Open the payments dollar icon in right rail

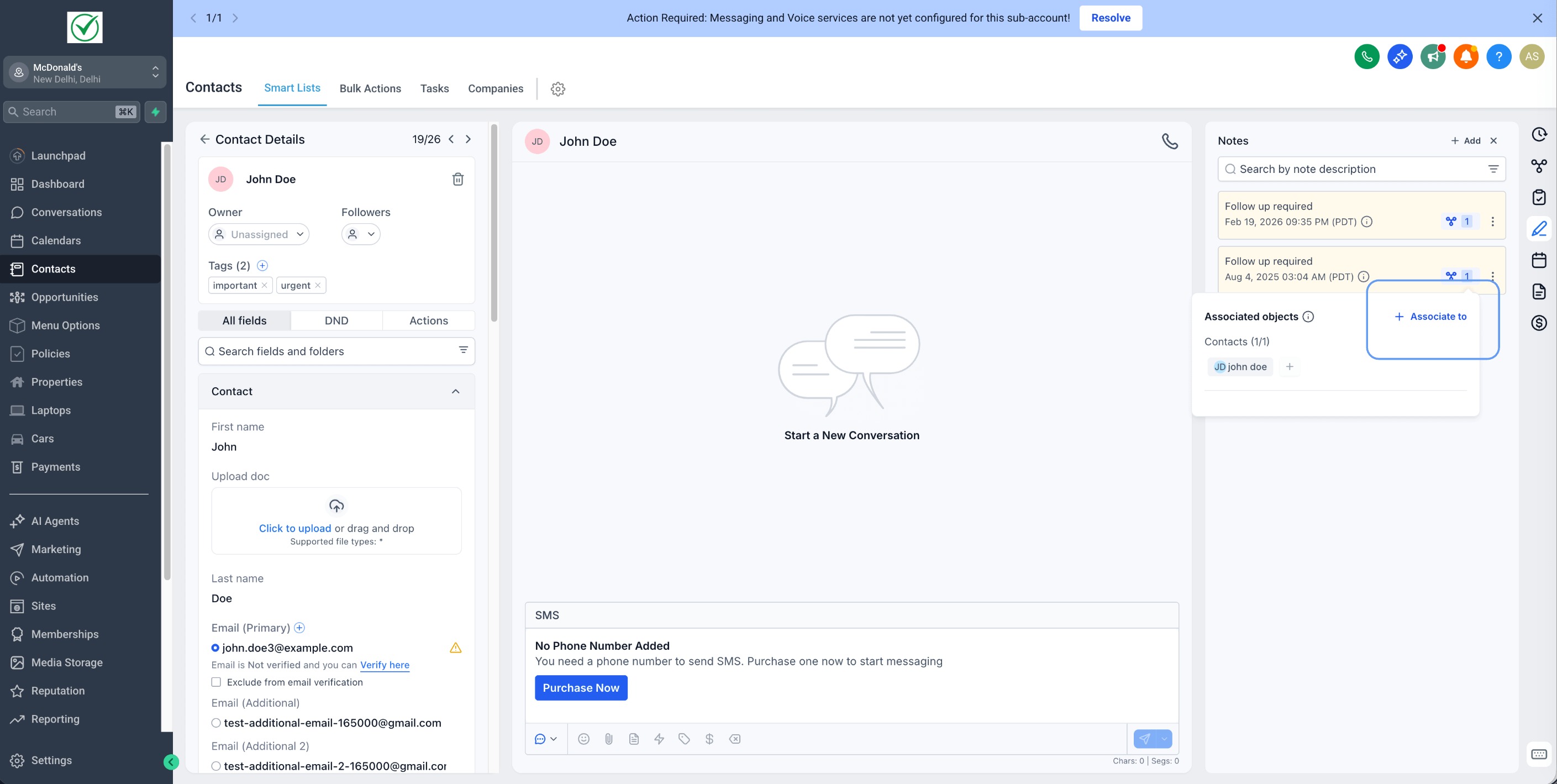click(1539, 323)
